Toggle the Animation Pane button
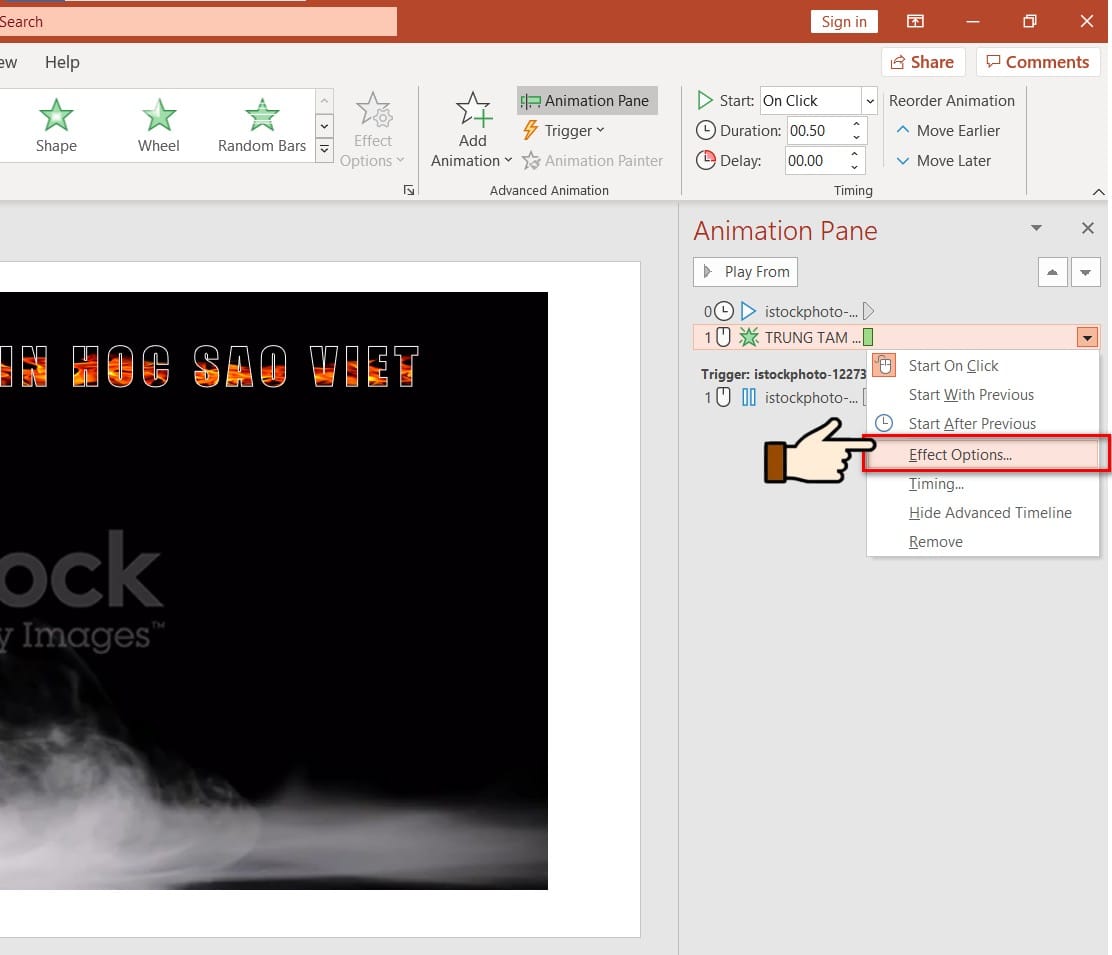1112x955 pixels. (587, 101)
